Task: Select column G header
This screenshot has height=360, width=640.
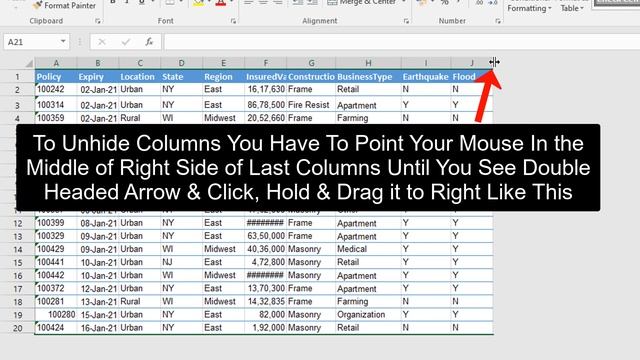Action: tap(311, 63)
